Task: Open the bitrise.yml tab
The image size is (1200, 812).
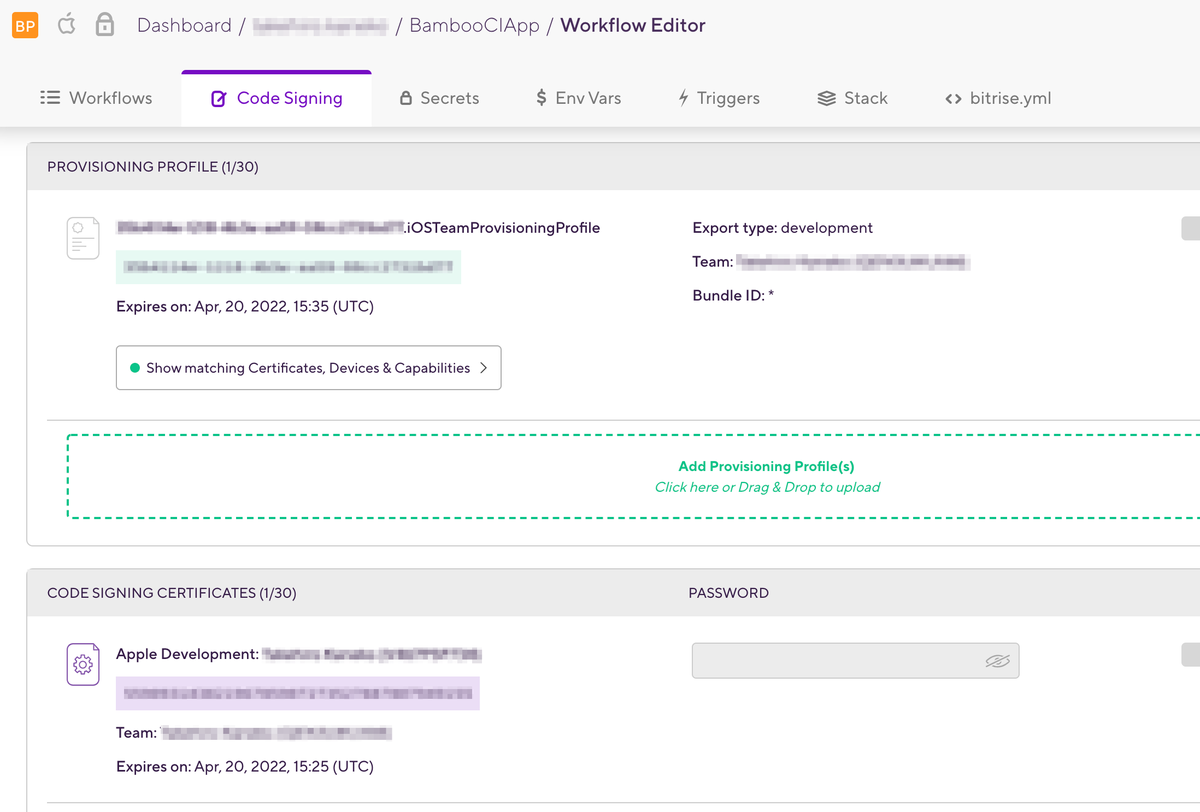Action: (997, 98)
